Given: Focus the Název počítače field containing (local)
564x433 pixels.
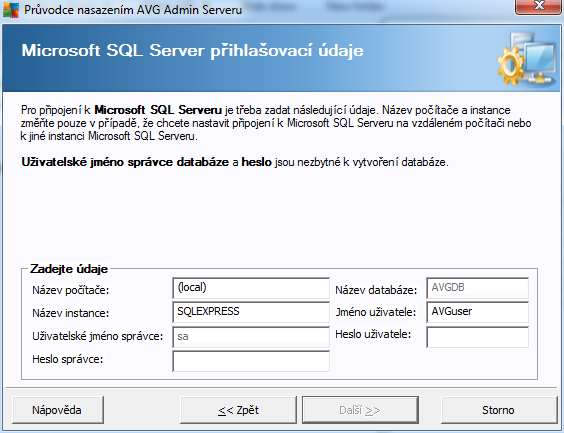Looking at the screenshot, I should point(251,288).
